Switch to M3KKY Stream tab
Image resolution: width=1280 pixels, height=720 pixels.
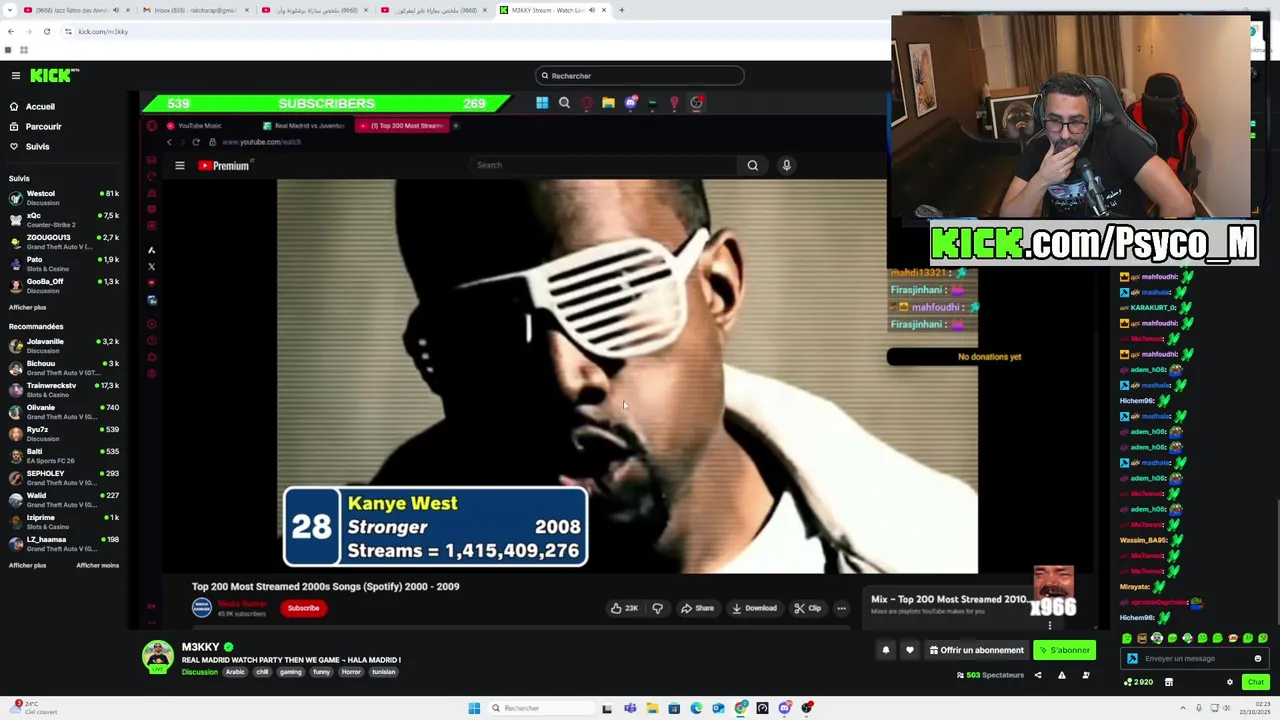click(x=553, y=10)
